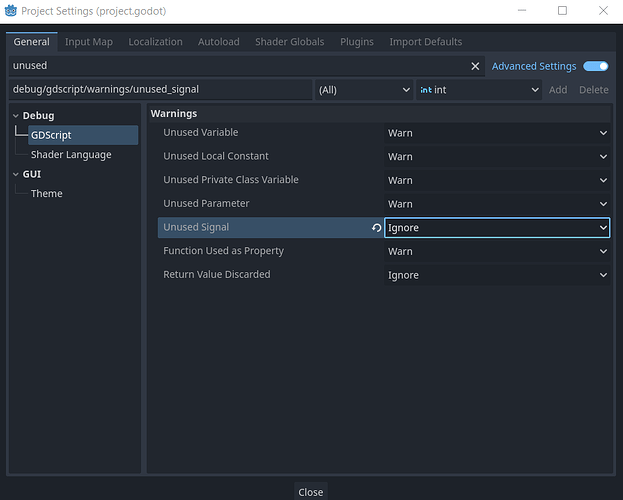Viewport: 623px width, 500px height.
Task: Click the Godot logo in title bar
Action: (11, 11)
